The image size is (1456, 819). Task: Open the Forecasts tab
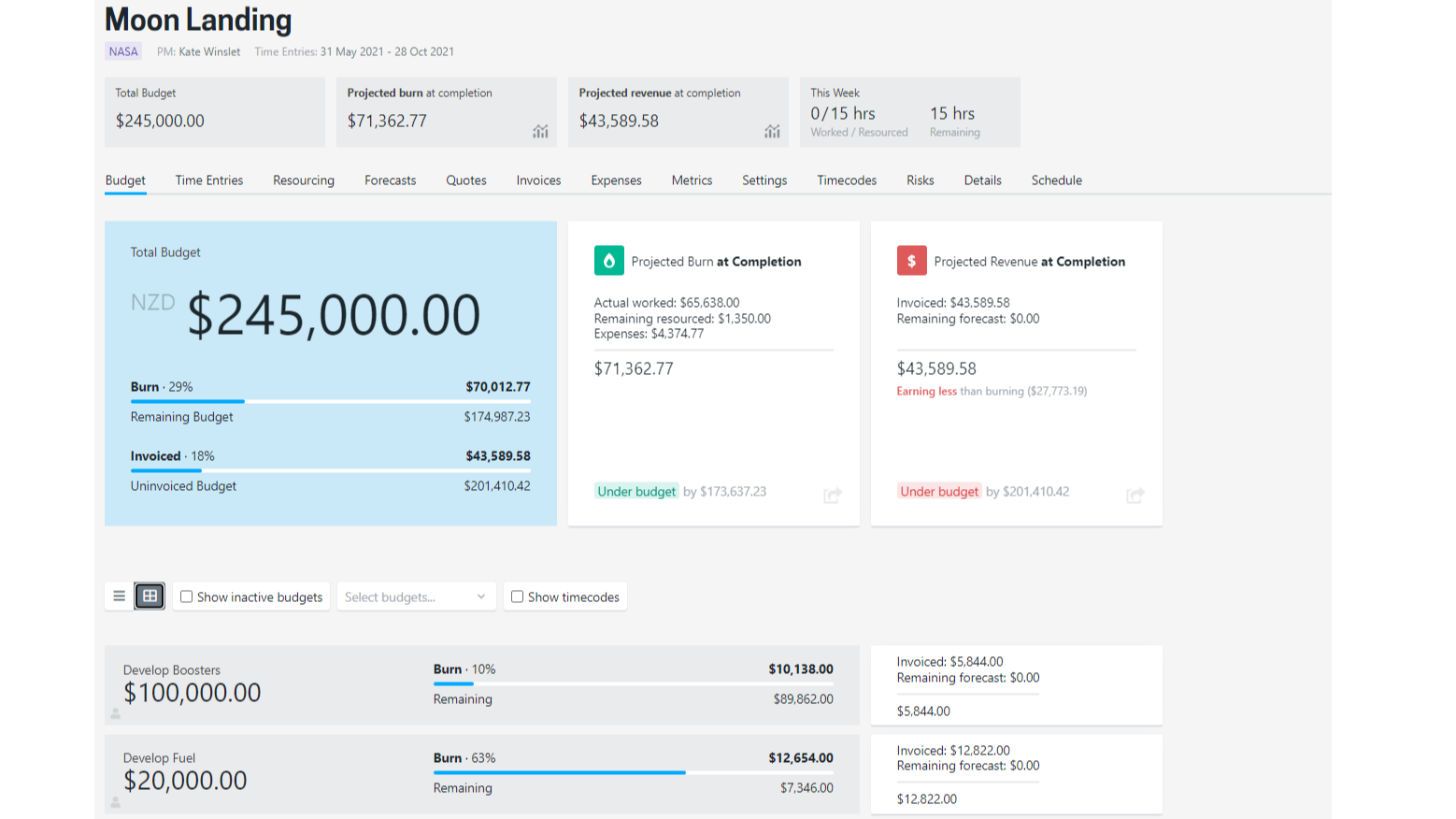click(x=390, y=180)
